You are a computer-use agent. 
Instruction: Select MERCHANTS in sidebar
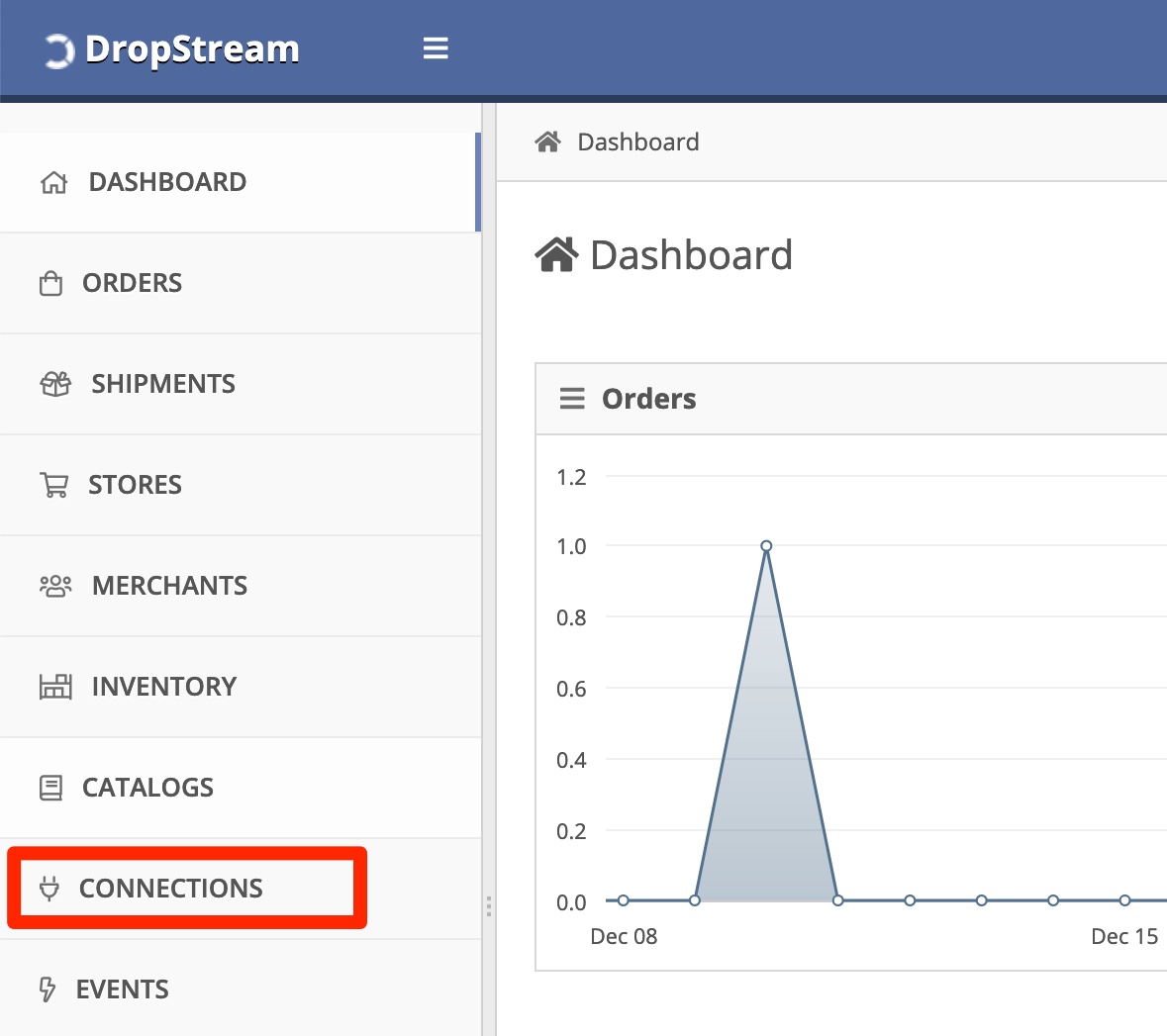click(241, 586)
